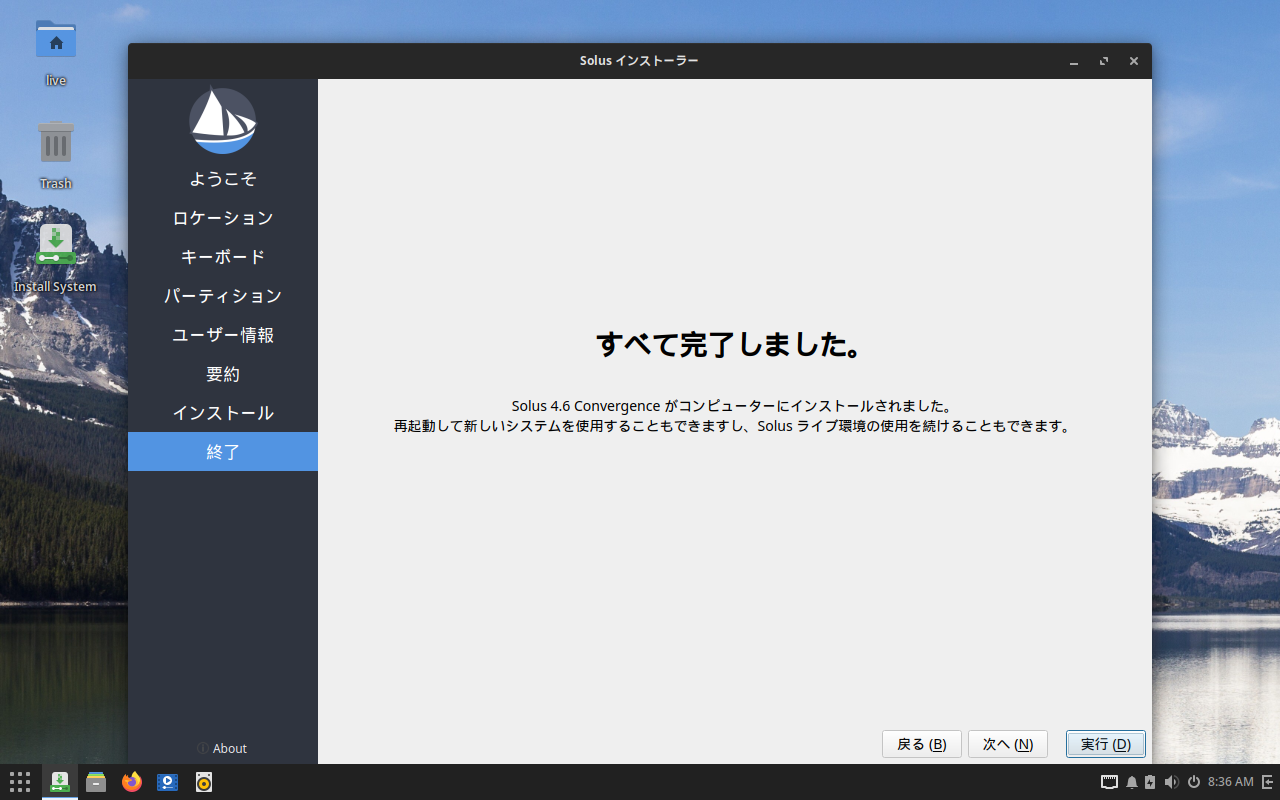Select the キーボード step in the sidebar
The image size is (1280, 800).
[x=223, y=257]
